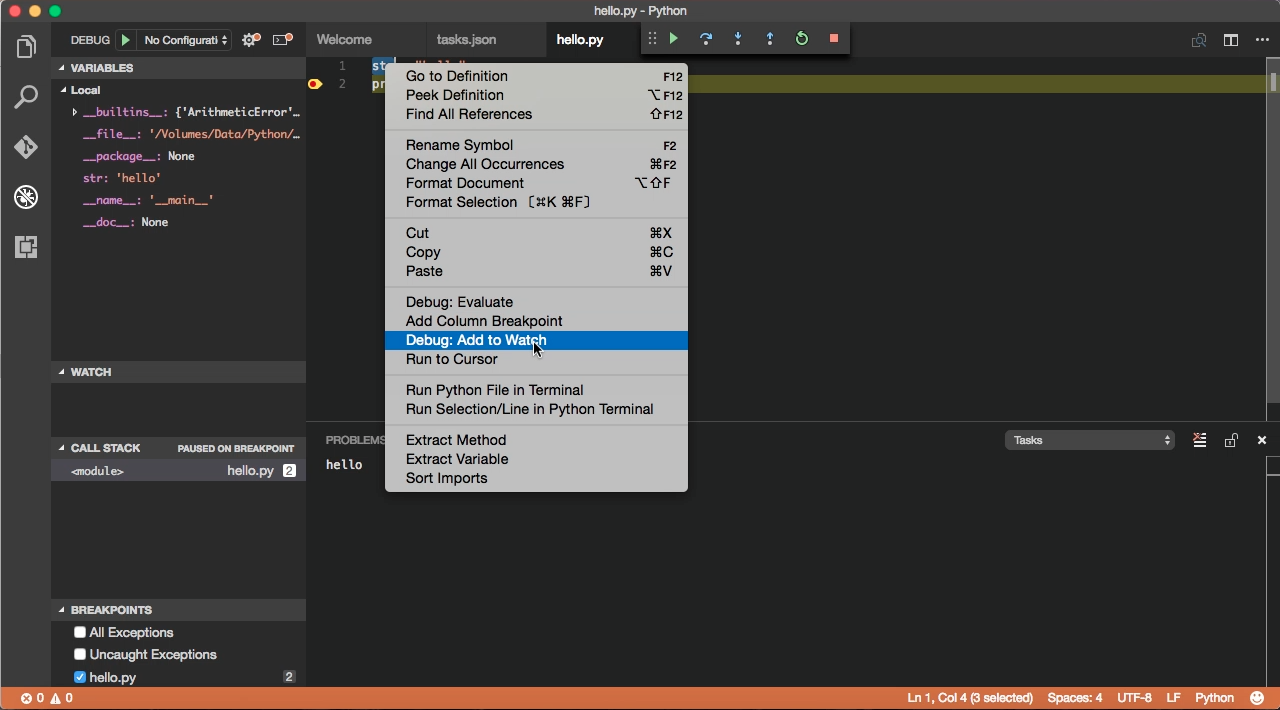Click LF line ending in status bar
This screenshot has width=1280, height=710.
[1174, 698]
